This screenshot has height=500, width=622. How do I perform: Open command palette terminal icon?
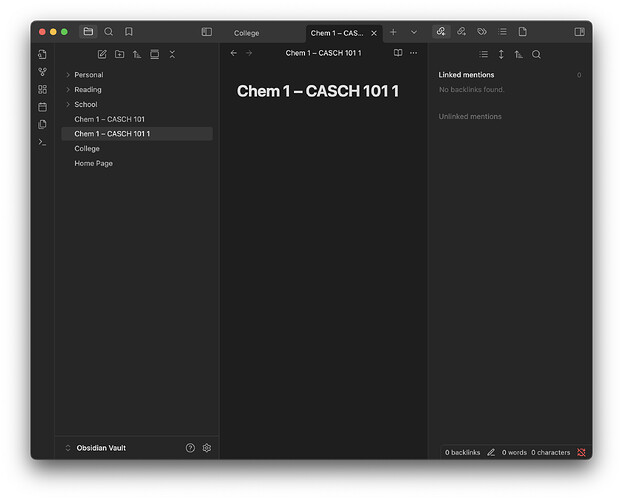point(42,142)
